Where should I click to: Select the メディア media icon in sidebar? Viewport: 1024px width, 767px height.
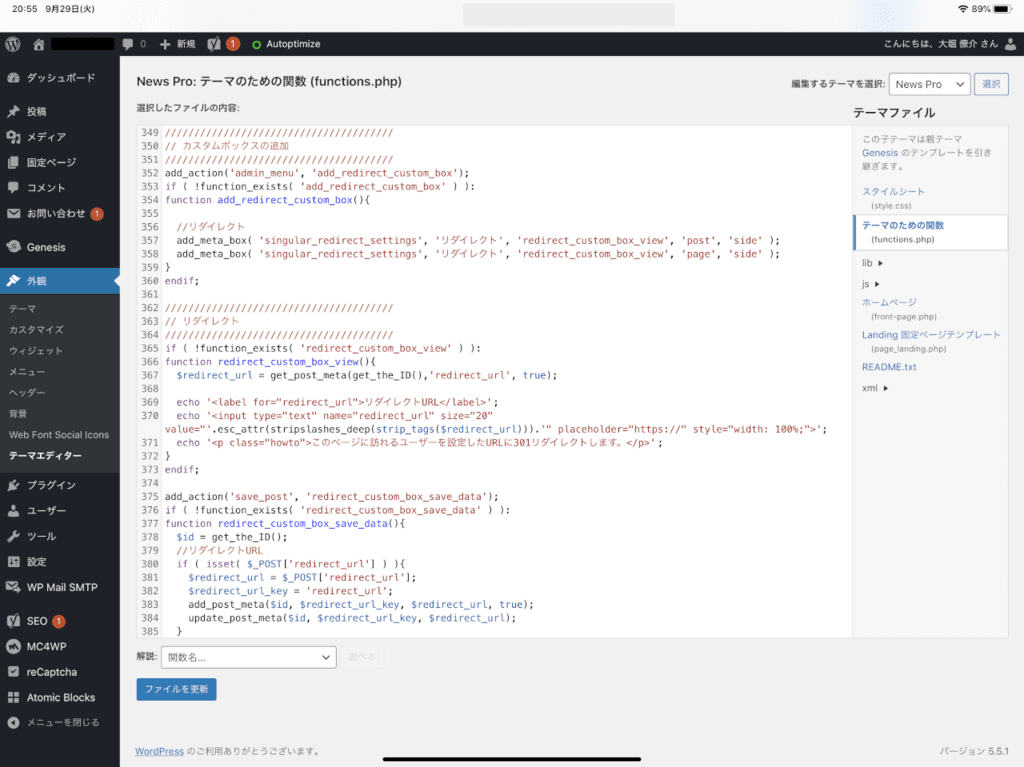pyautogui.click(x=13, y=137)
